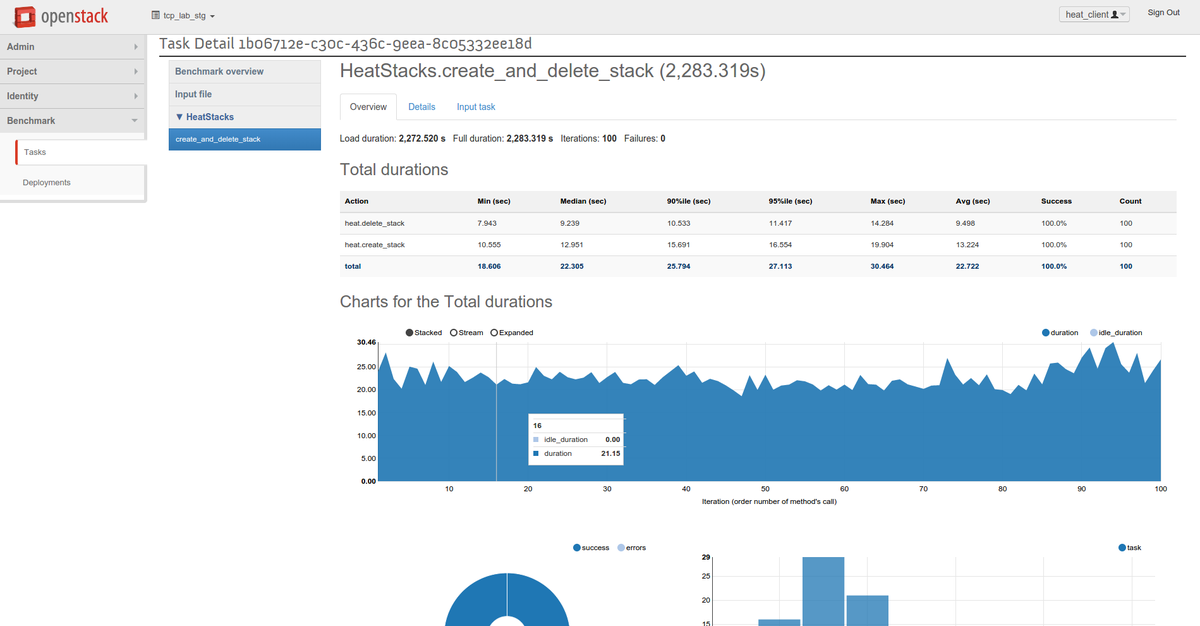Click the project grid icon beside tcp_lab_stg
Viewport: 1200px width, 626px height.
point(155,16)
